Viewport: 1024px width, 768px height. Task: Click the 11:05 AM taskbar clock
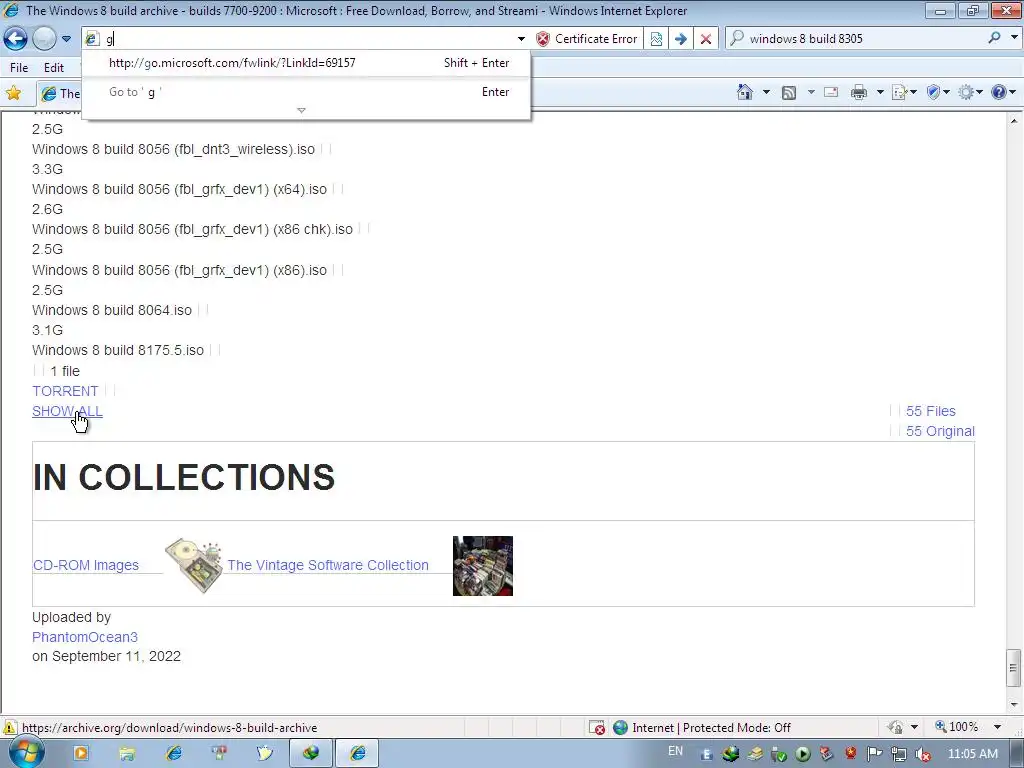pos(972,754)
